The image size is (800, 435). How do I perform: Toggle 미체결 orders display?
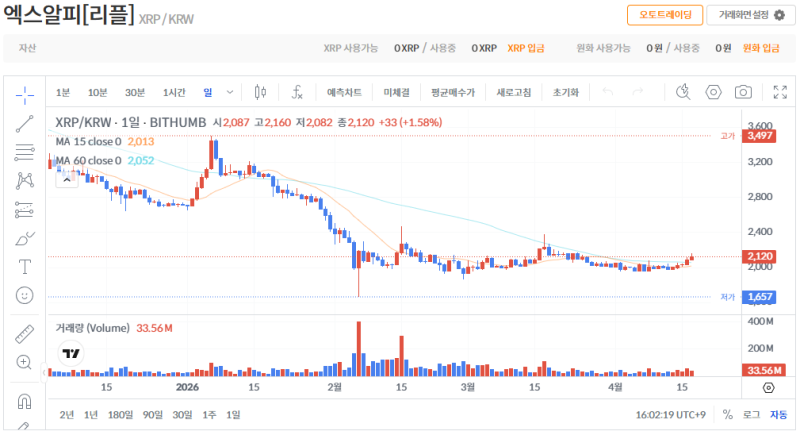(x=396, y=92)
